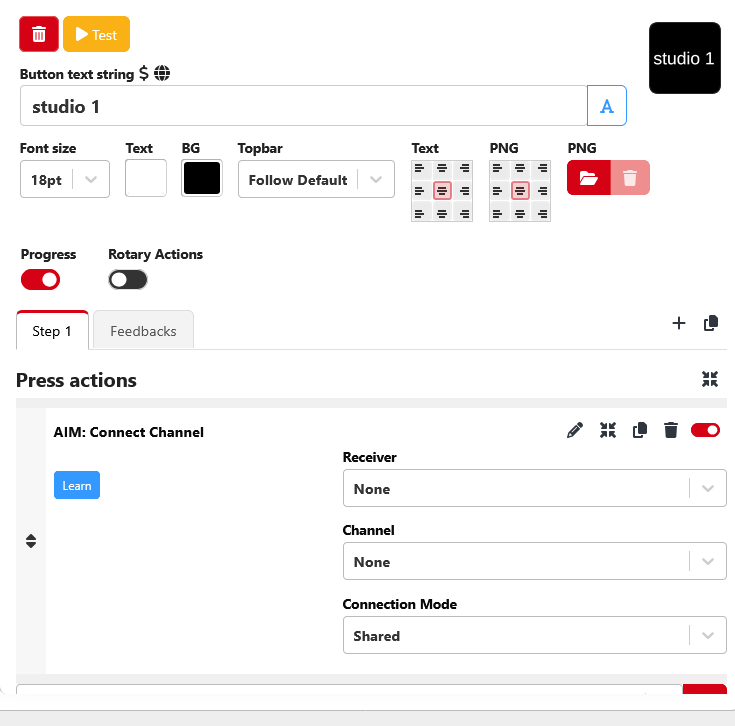Open the Font size 18pt dropdown
Image resolution: width=735 pixels, height=726 pixels.
coord(65,180)
